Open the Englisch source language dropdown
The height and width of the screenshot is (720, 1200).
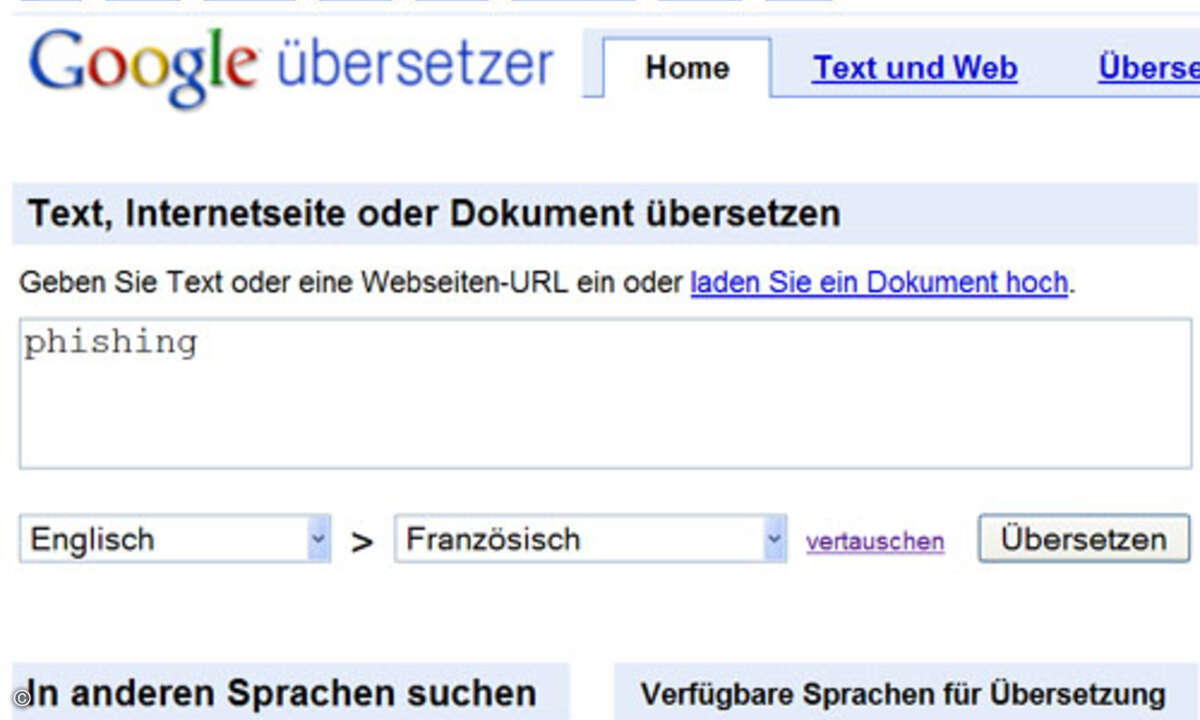tap(175, 539)
